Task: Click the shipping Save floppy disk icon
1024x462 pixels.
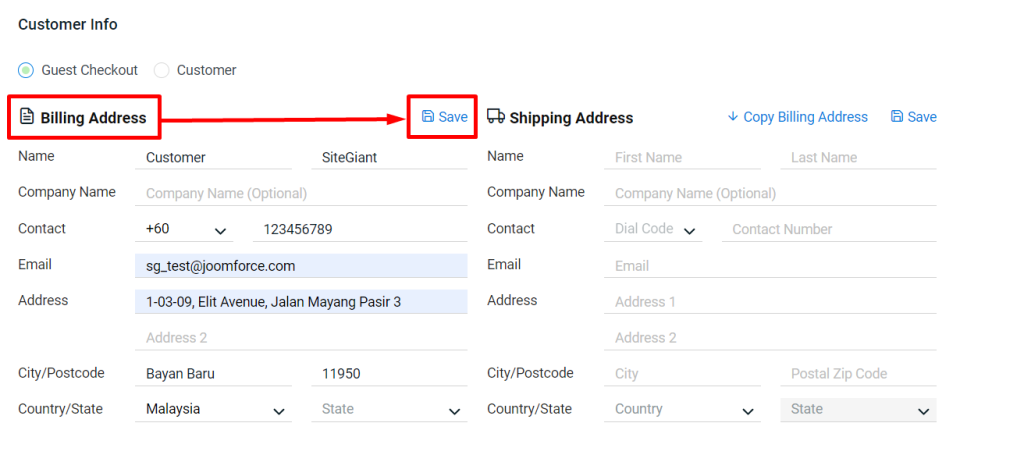Action: pos(897,117)
